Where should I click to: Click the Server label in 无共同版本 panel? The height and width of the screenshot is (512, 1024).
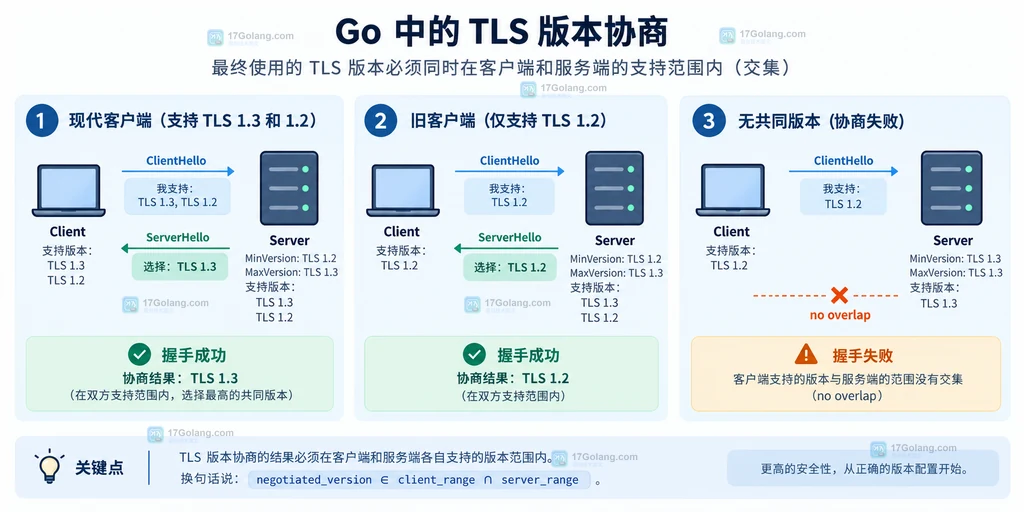pyautogui.click(x=953, y=240)
